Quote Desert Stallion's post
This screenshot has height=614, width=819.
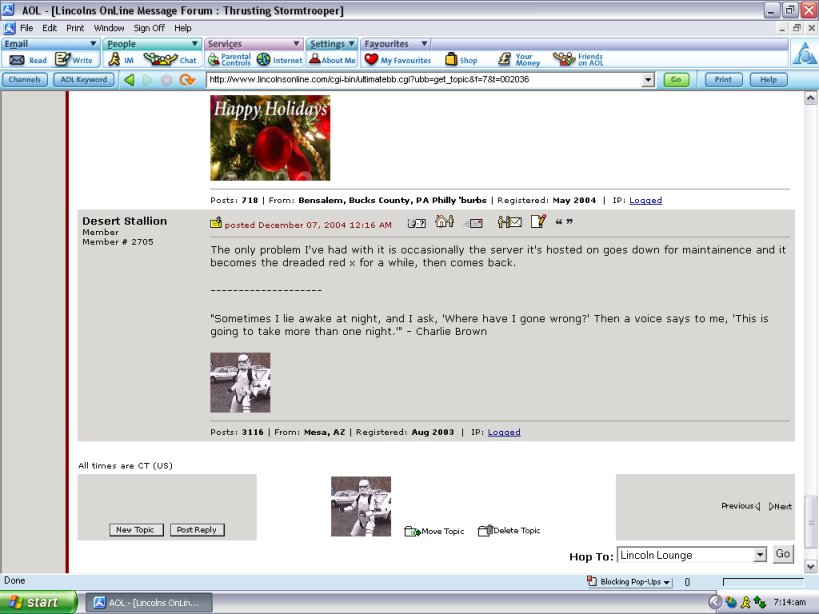[564, 222]
